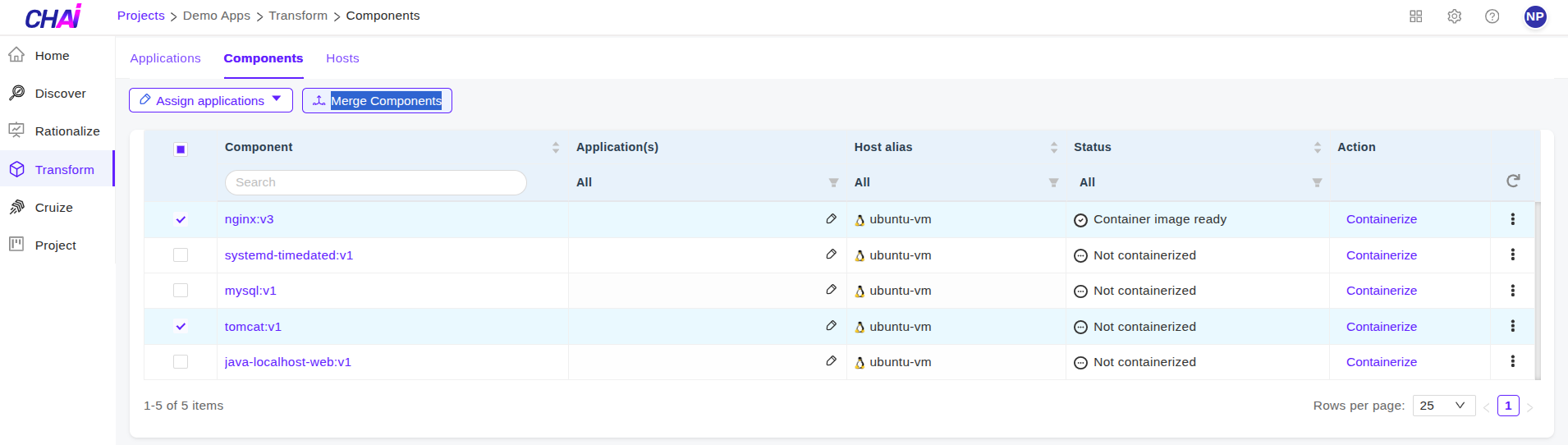Edit applications for systemd-timedated:v1 row
1568x445 pixels.
[x=832, y=255]
